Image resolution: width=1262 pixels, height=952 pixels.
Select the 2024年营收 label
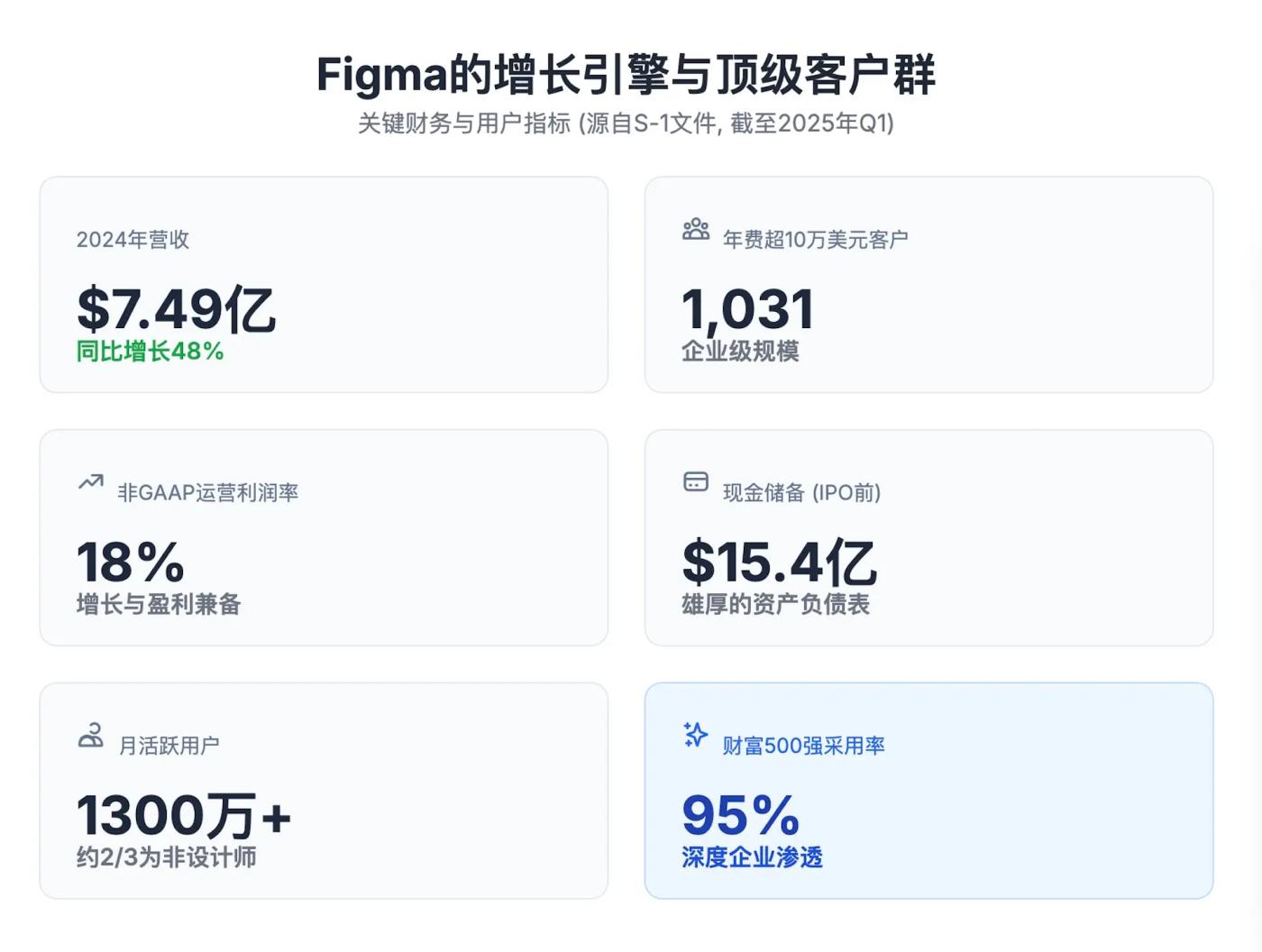pos(133,240)
